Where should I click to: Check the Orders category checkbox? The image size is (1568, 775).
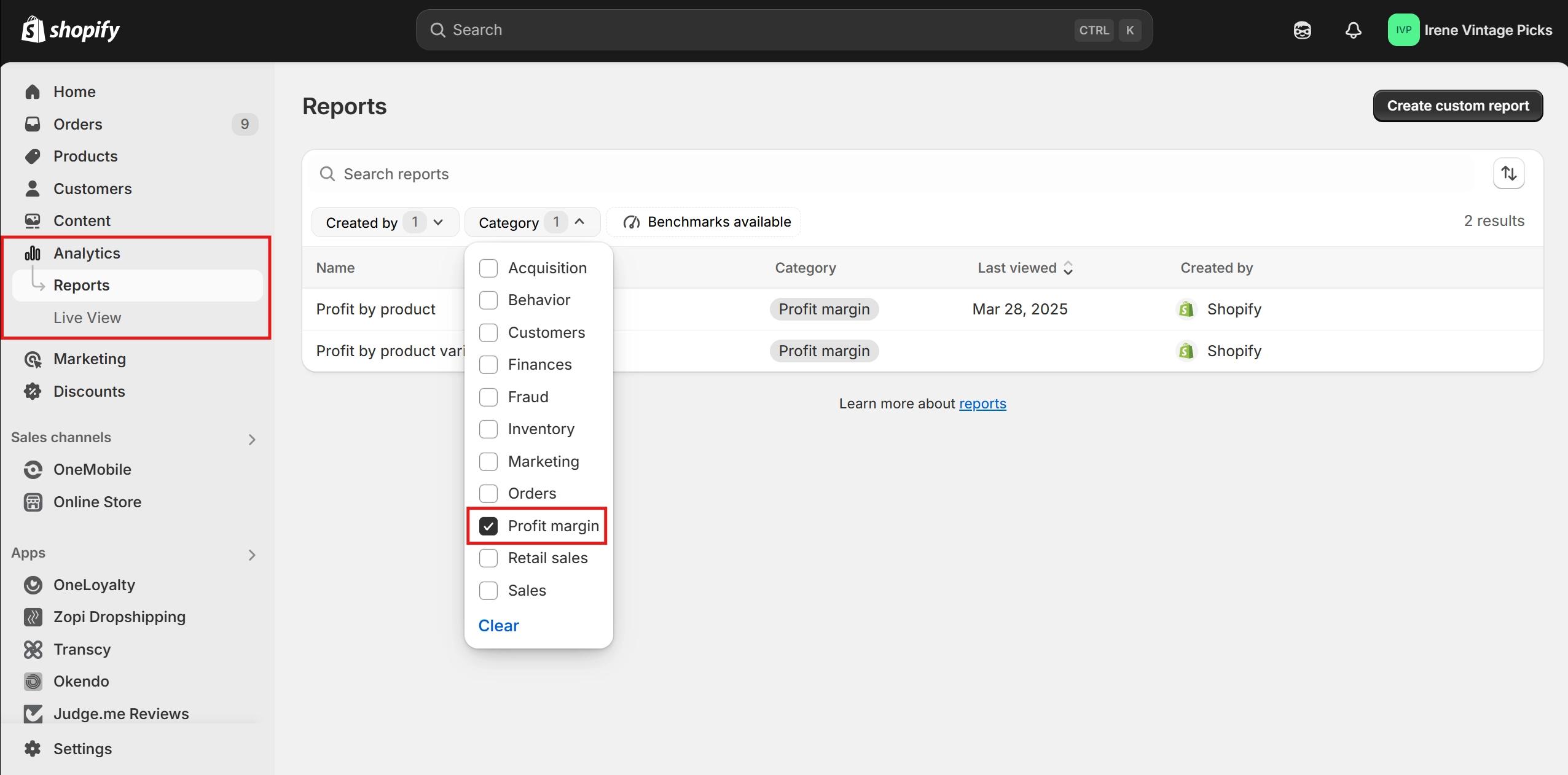488,494
